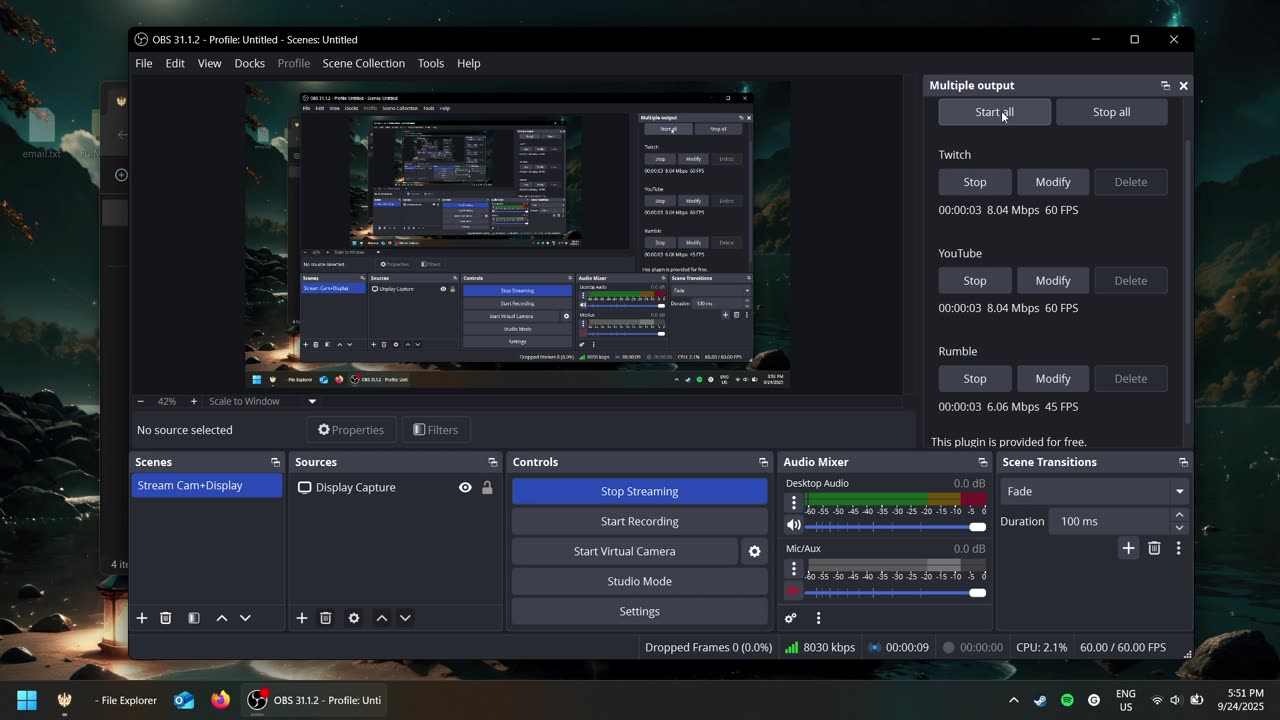Image resolution: width=1280 pixels, height=720 pixels.
Task: Increase transition duration with up arrow
Action: coord(1179,515)
